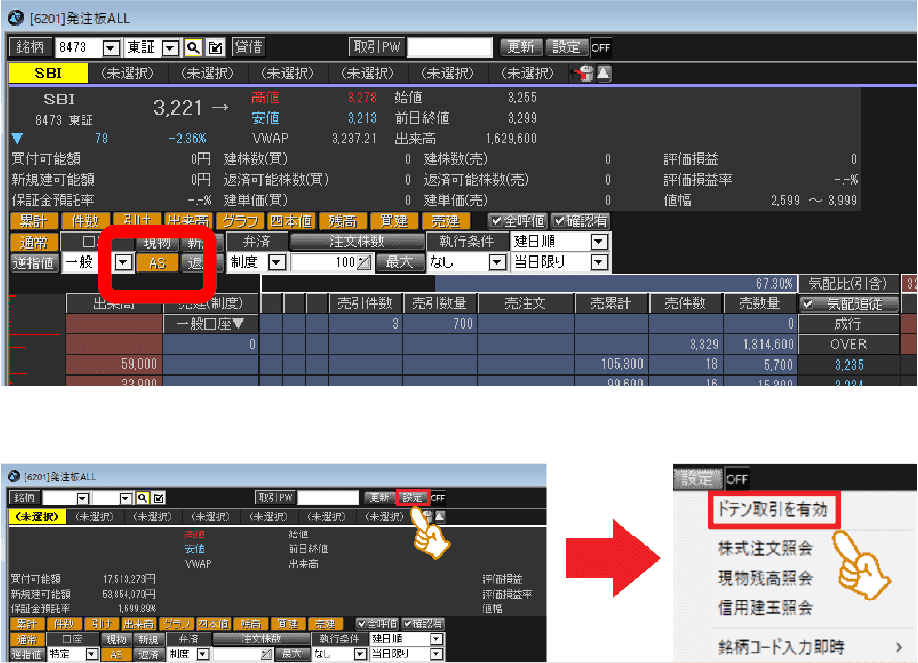Screen dimensions: 918x663
Task: Toggle the グラフ display button in top window
Action: point(240,221)
